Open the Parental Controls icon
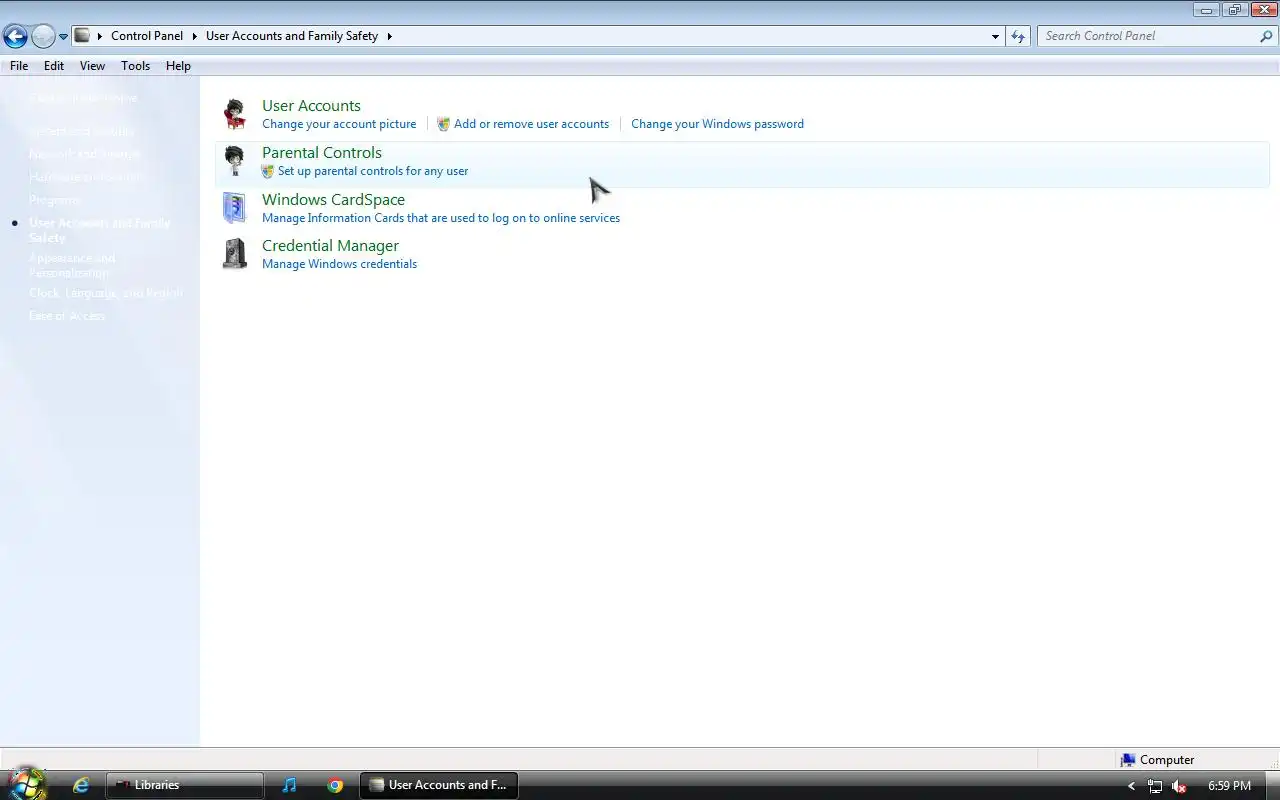 (x=235, y=161)
